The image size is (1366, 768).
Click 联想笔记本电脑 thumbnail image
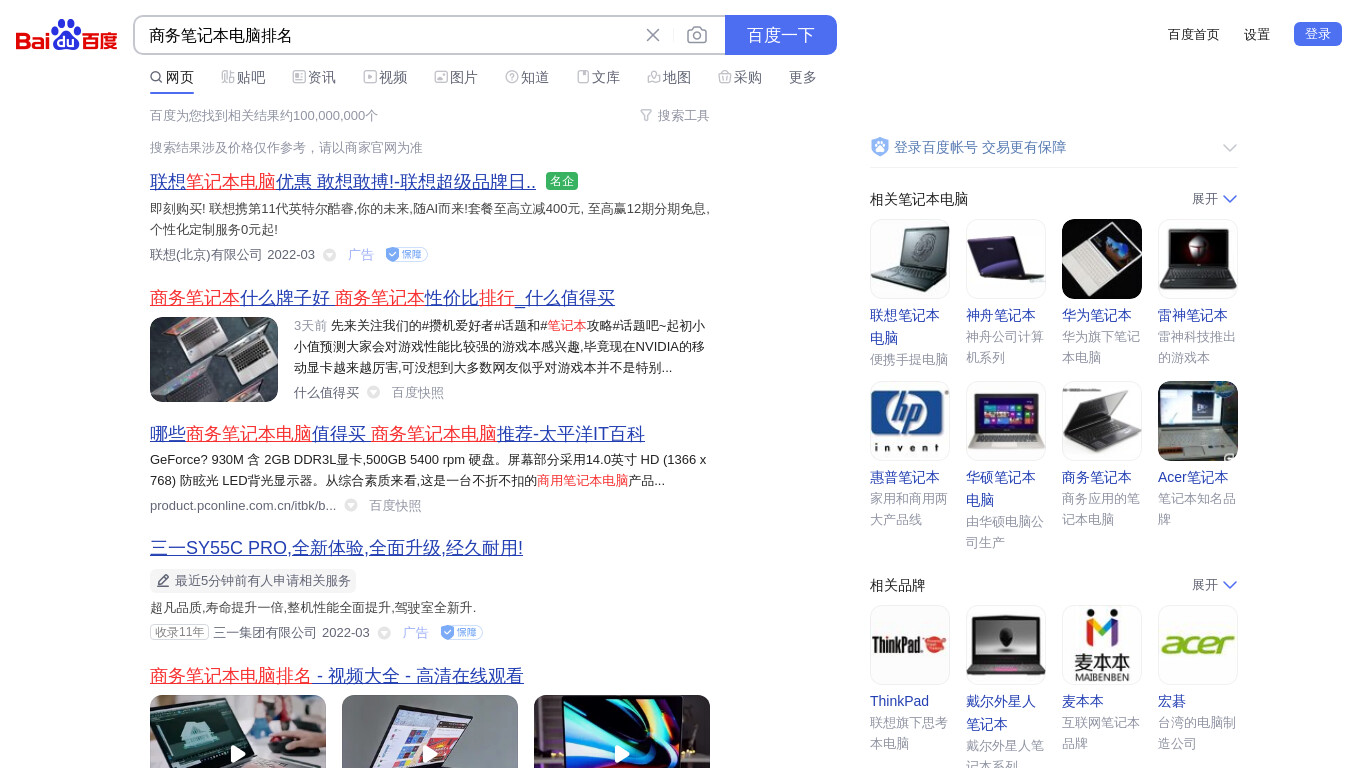click(x=910, y=259)
